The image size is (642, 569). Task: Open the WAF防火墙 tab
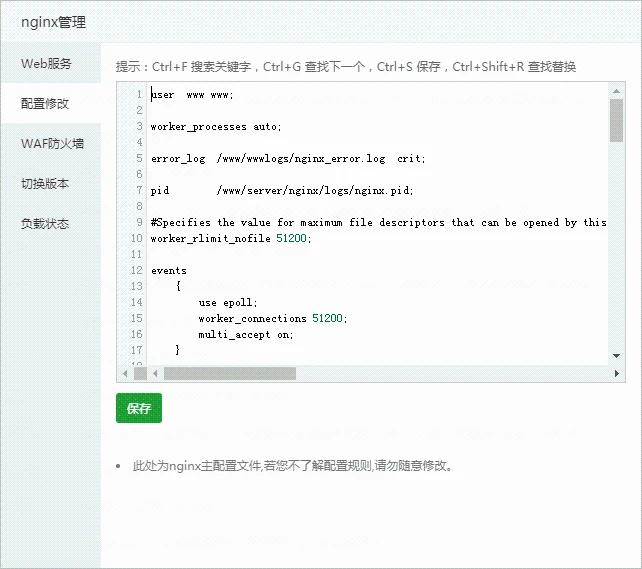pyautogui.click(x=52, y=144)
